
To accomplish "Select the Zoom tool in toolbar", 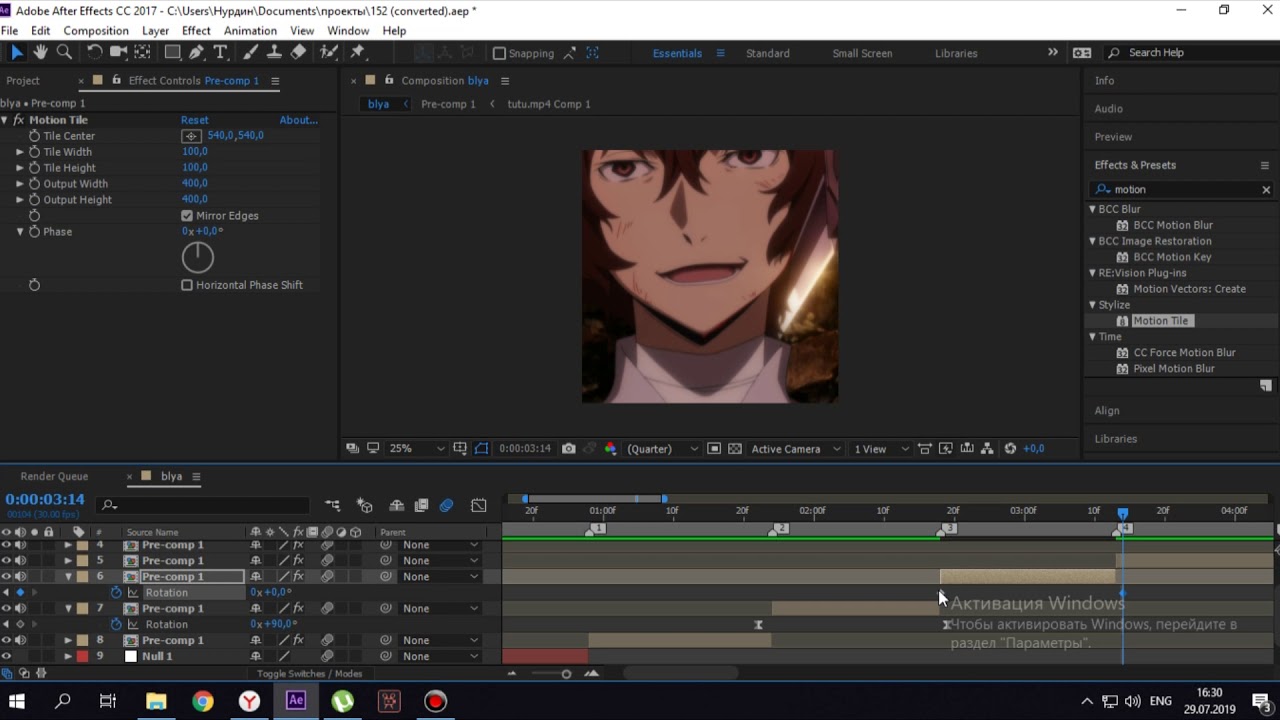I will [64, 53].
